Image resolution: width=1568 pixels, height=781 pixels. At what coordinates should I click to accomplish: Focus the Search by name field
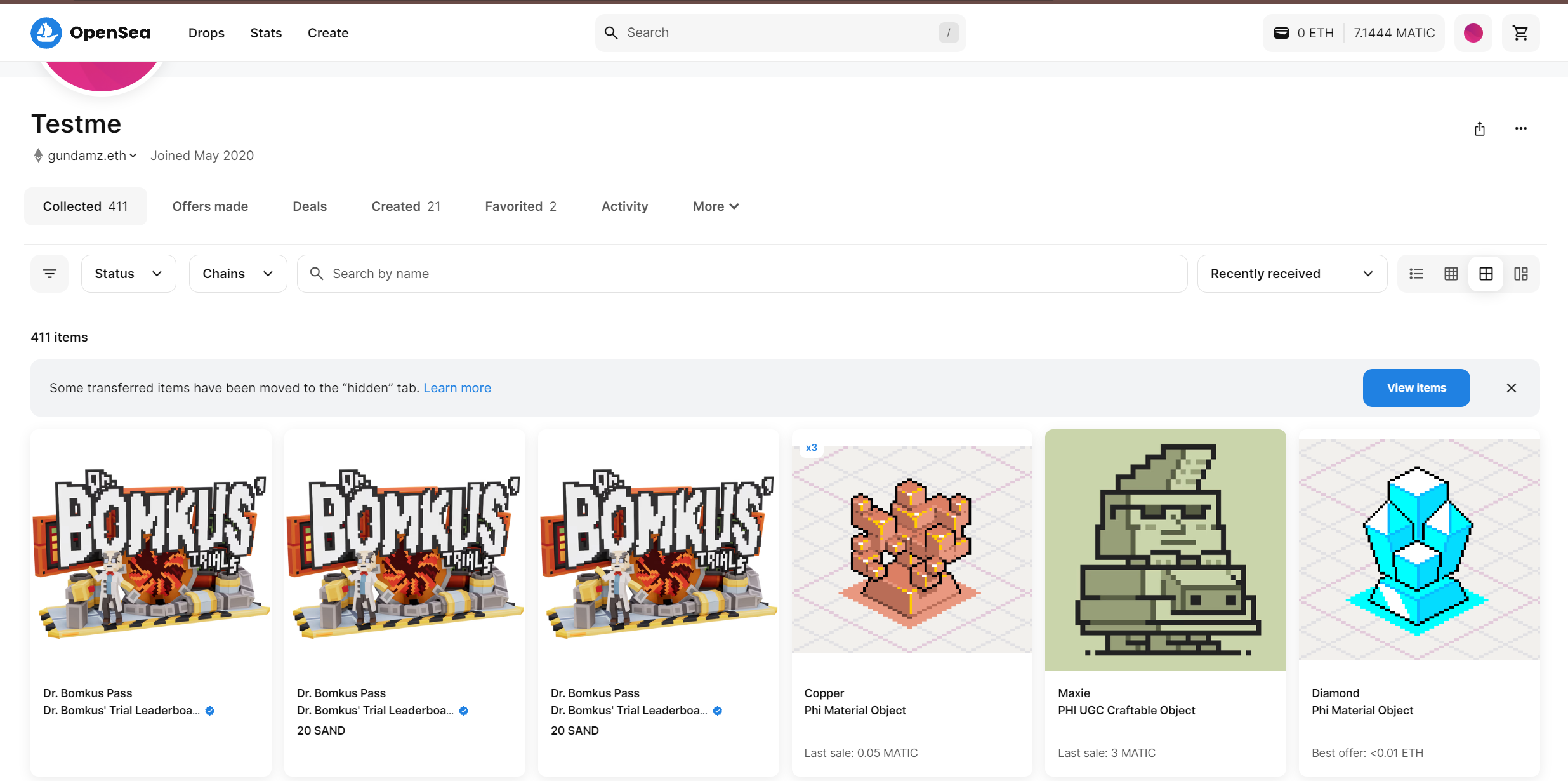coord(742,274)
